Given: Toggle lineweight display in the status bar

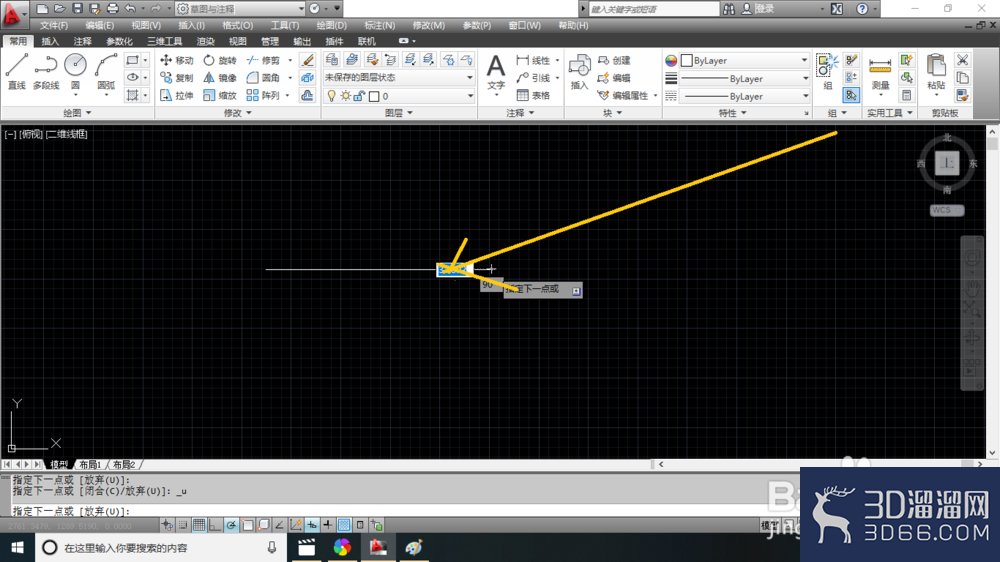Looking at the screenshot, I should 328,525.
